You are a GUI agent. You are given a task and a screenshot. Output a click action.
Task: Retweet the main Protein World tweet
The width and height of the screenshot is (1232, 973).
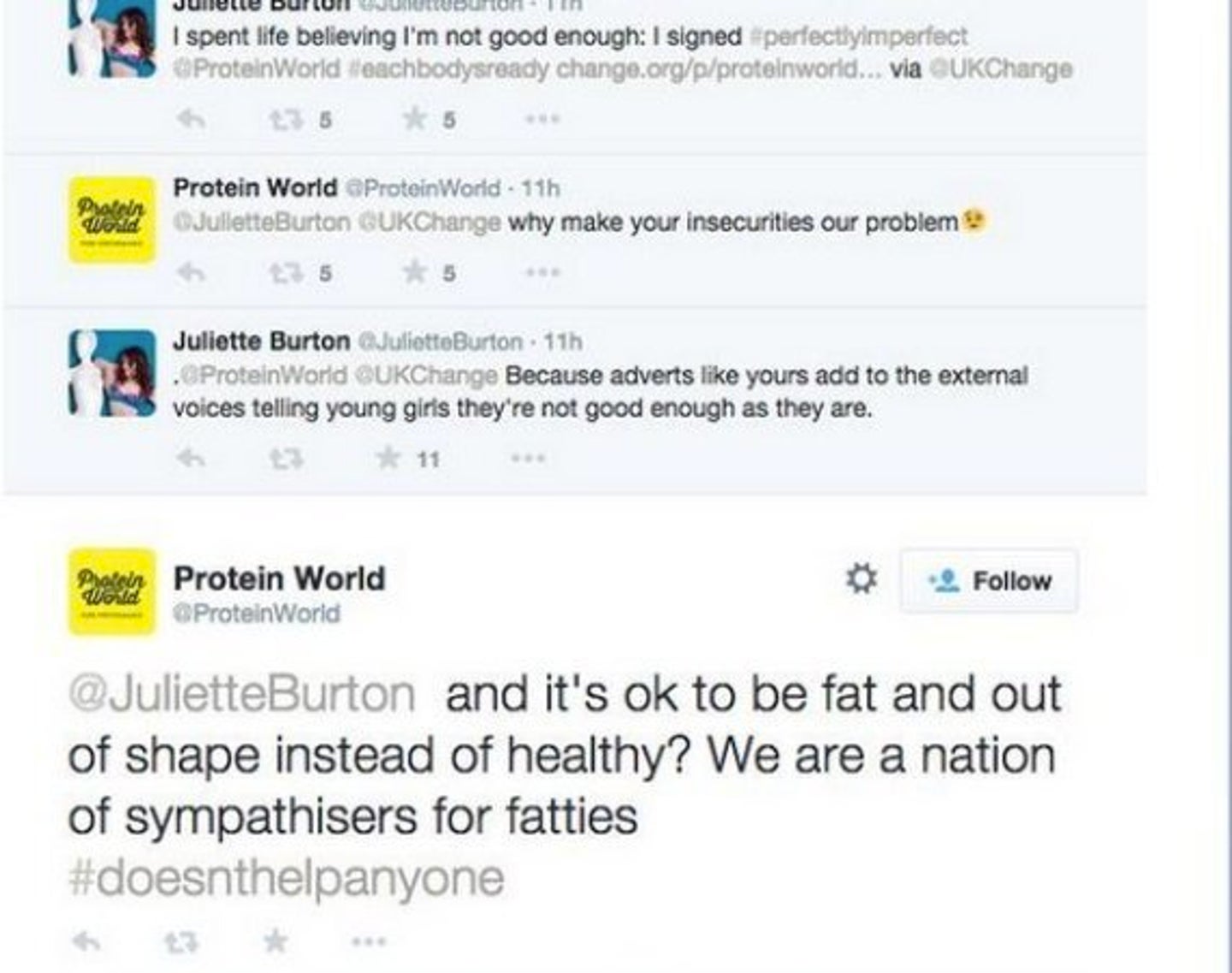[x=181, y=942]
